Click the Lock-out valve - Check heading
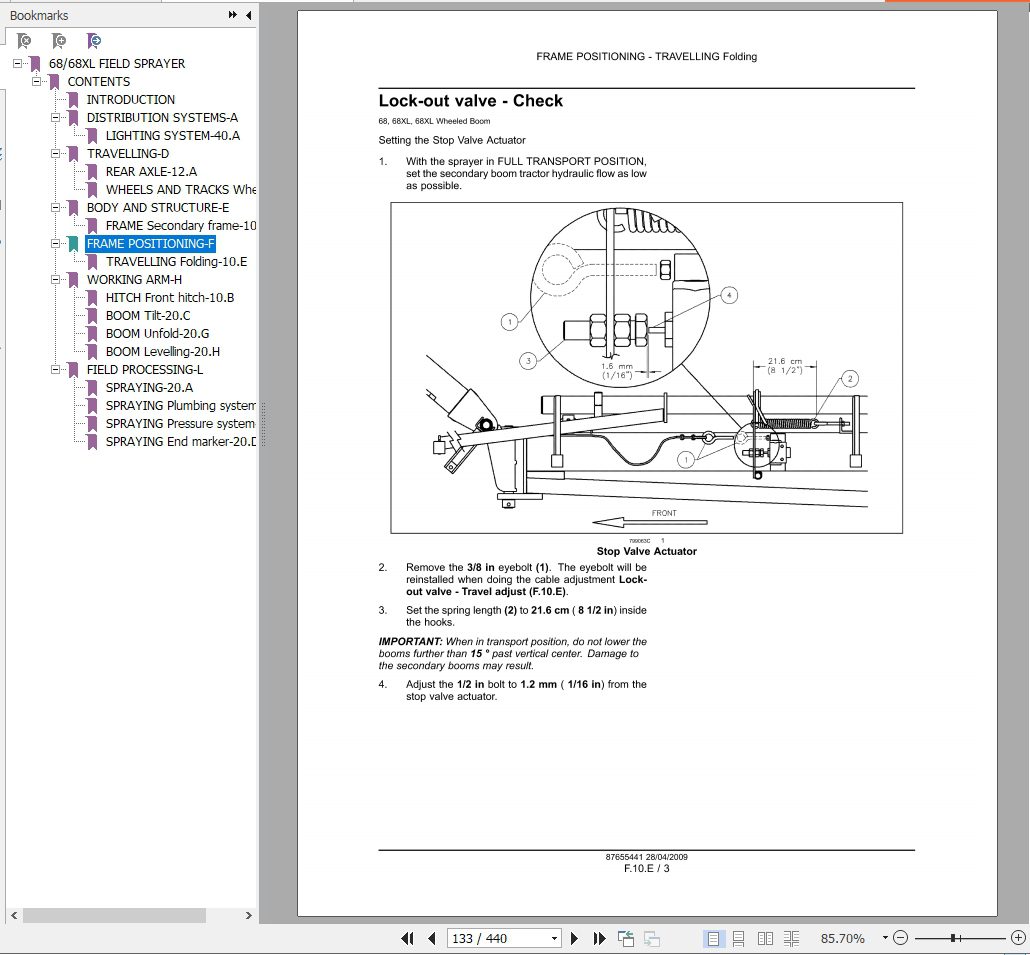The height and width of the screenshot is (955, 1030). [x=470, y=100]
